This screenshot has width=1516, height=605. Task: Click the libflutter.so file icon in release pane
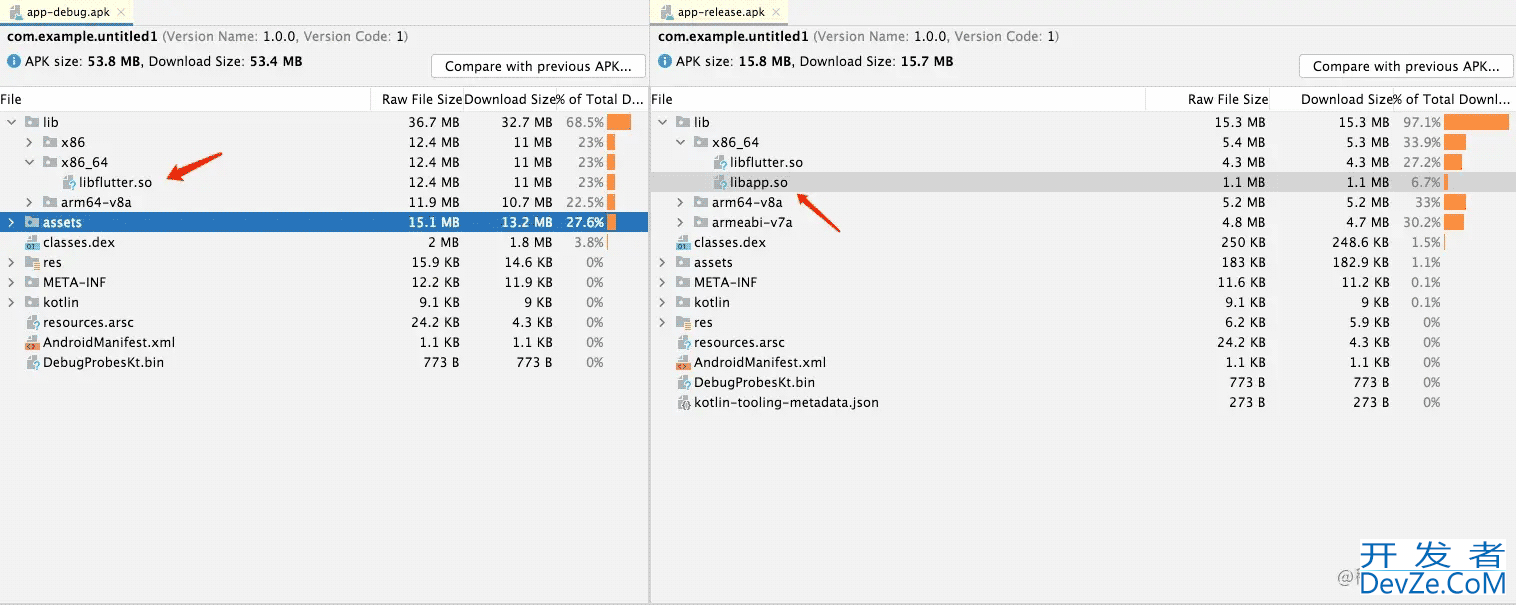point(720,162)
